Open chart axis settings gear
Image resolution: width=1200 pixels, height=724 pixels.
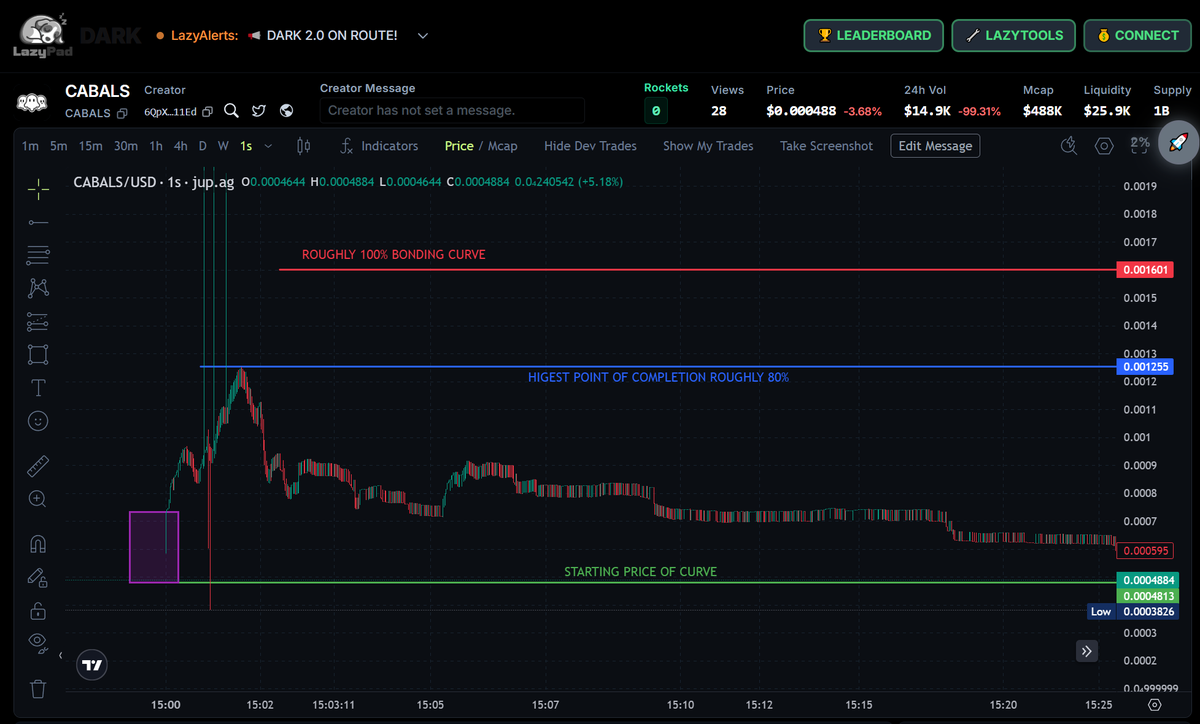click(1155, 705)
